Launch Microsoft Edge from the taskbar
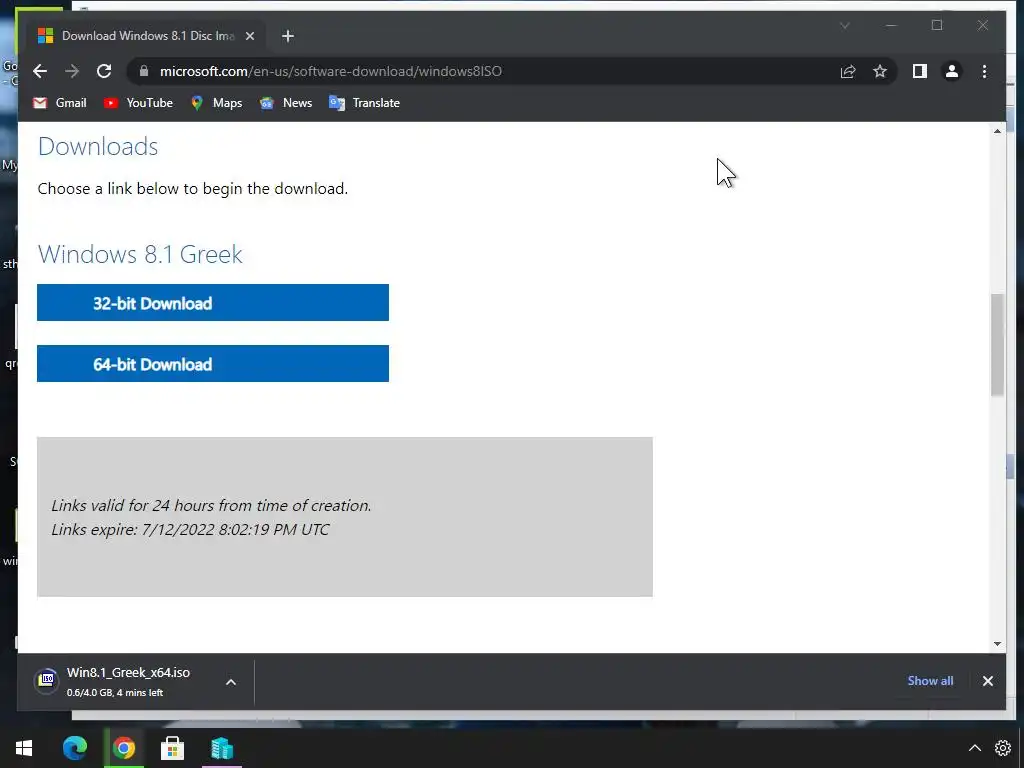Viewport: 1024px width, 768px height. coord(75,748)
